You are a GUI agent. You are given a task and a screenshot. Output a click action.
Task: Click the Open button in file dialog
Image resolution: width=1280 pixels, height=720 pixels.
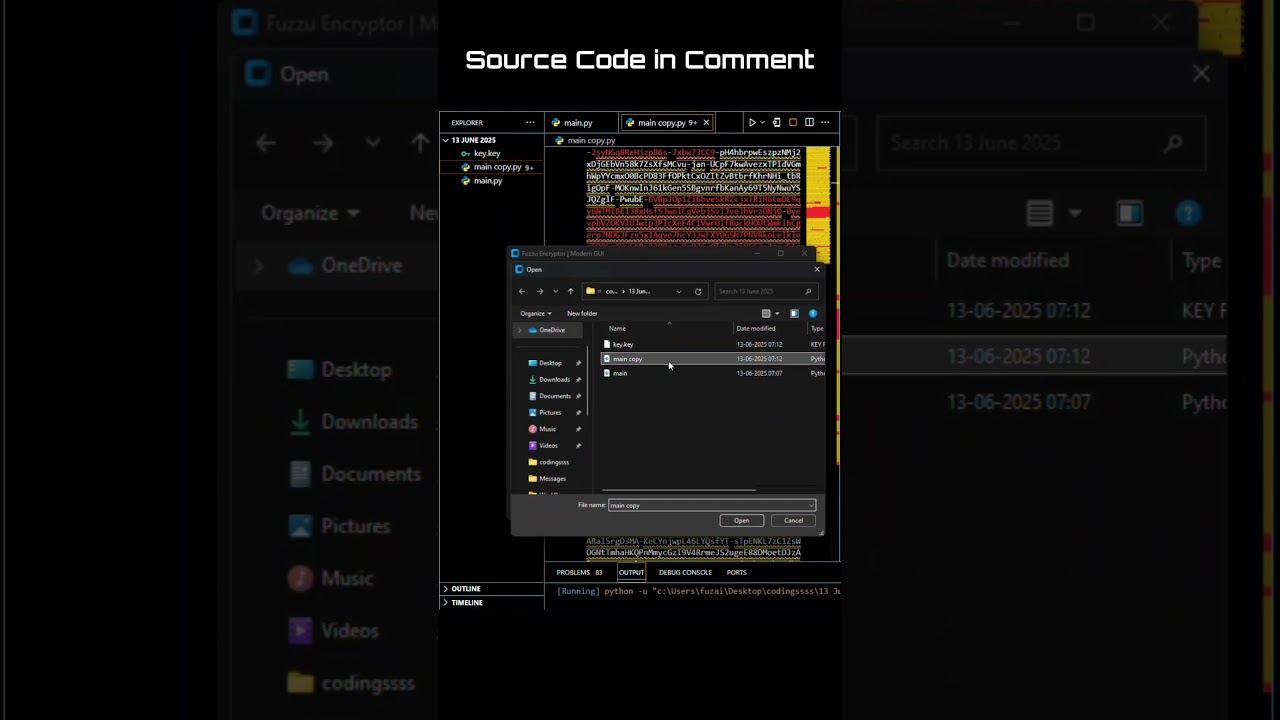(741, 521)
